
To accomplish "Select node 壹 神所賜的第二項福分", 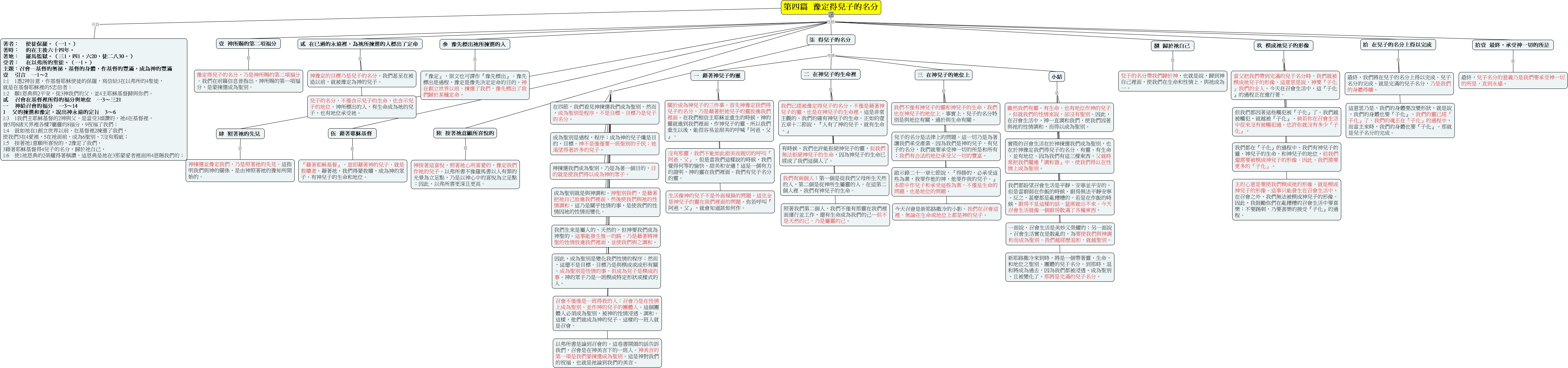I will point(248,44).
